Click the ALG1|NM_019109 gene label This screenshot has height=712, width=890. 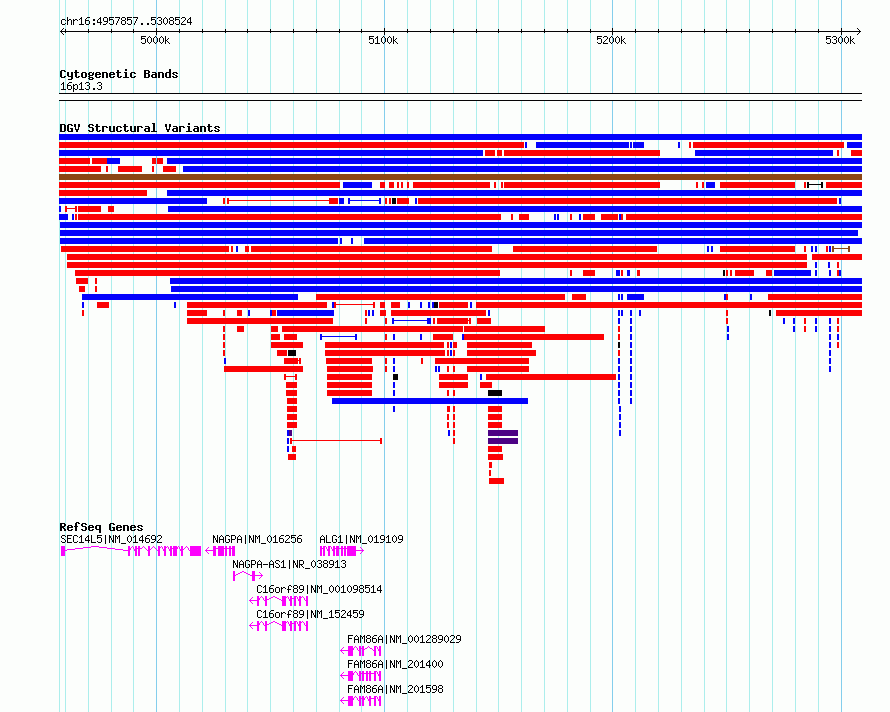click(x=361, y=539)
